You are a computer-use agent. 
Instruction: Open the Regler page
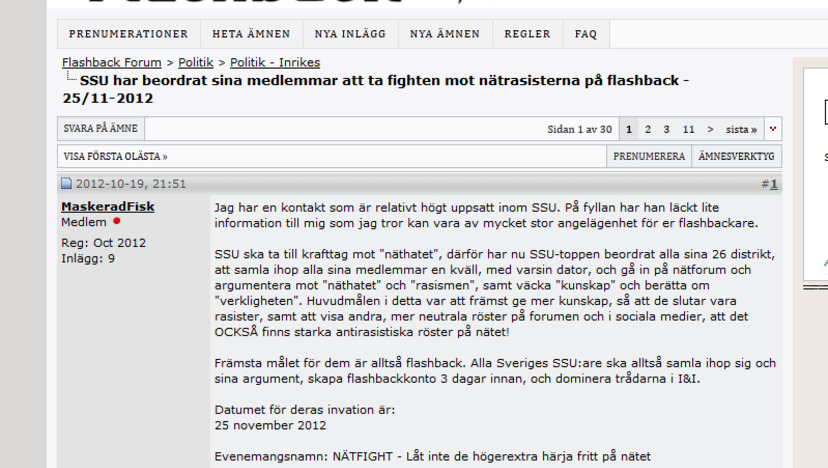click(x=528, y=34)
